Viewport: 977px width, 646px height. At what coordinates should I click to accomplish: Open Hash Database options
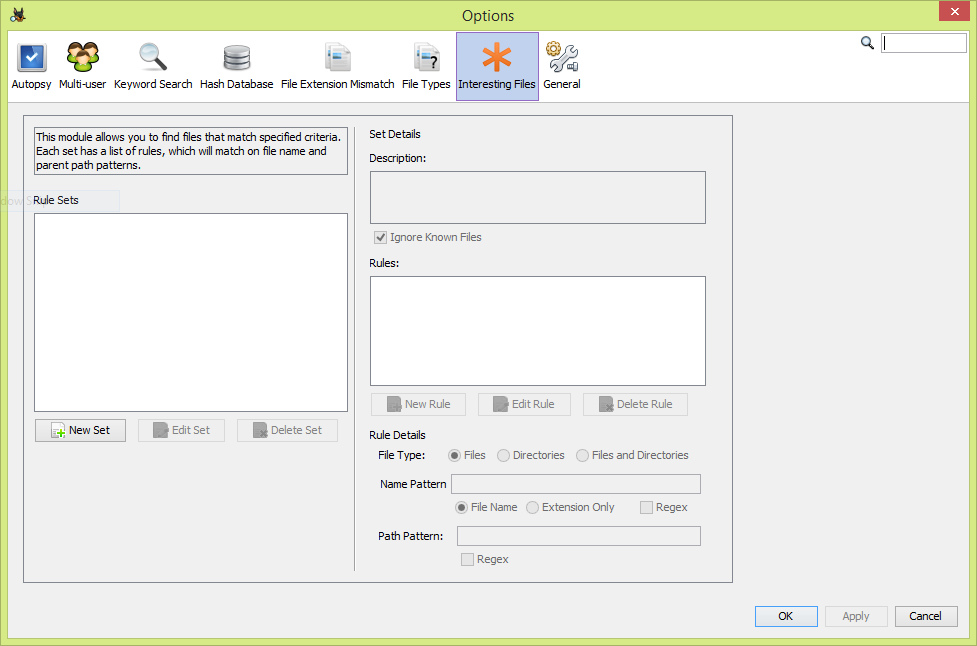[236, 66]
